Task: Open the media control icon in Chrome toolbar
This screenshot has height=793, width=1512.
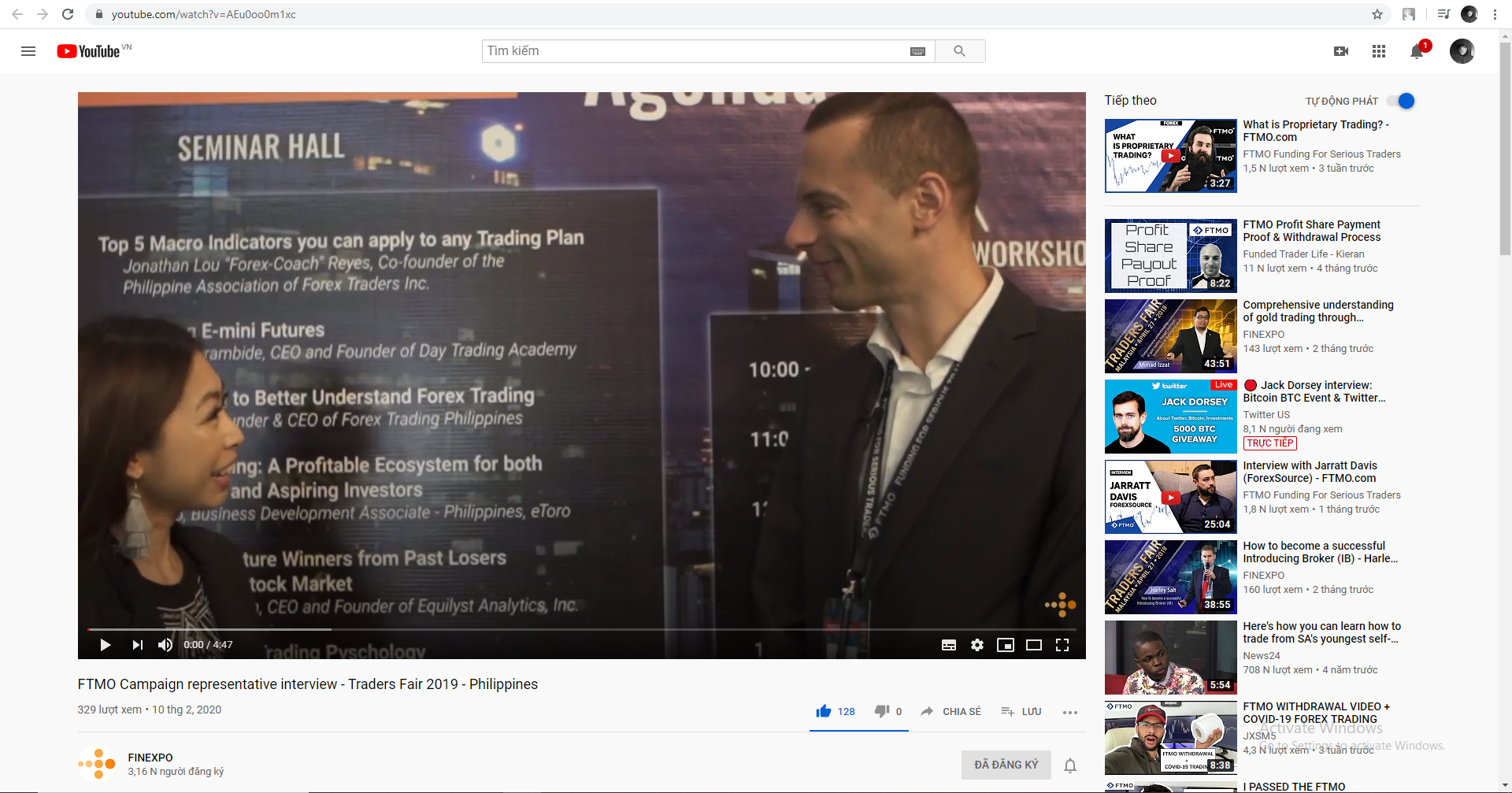Action: pyautogui.click(x=1443, y=14)
